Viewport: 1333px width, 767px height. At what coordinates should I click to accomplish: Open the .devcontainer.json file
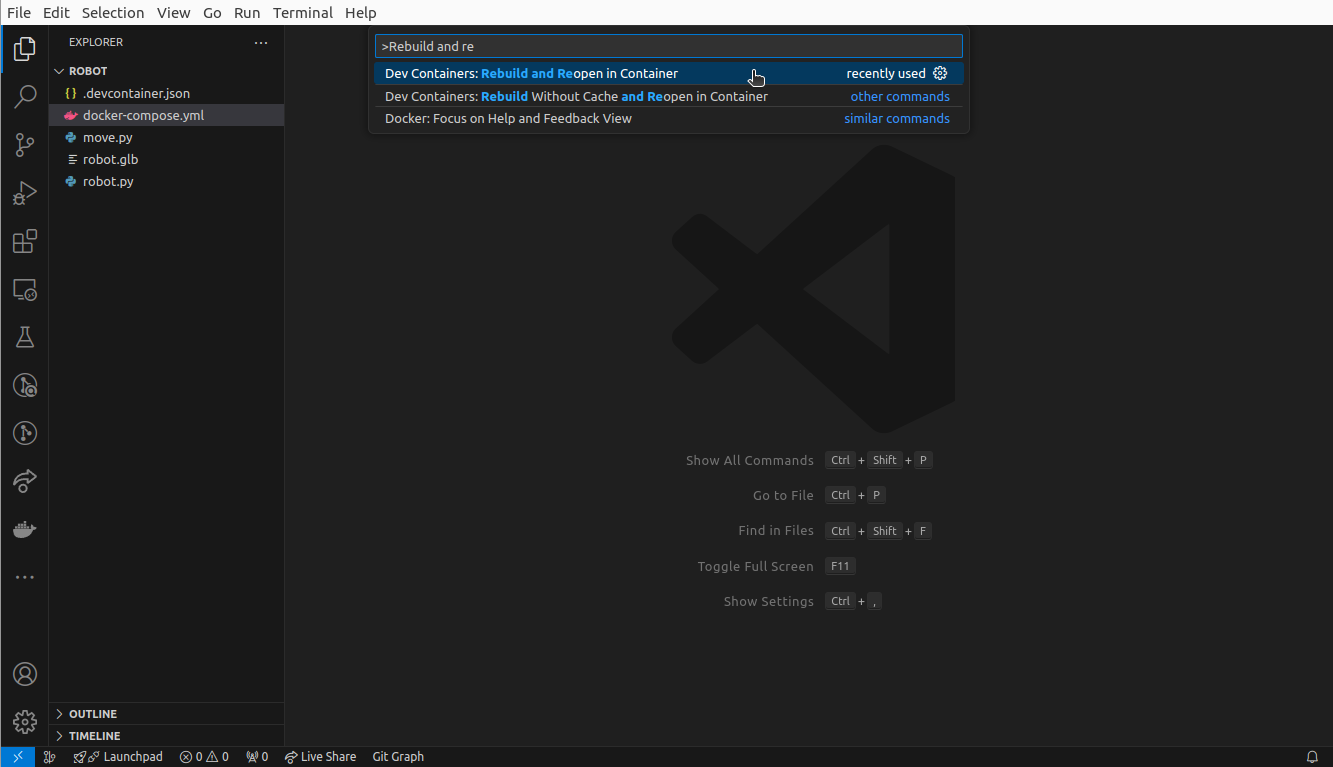(166, 93)
